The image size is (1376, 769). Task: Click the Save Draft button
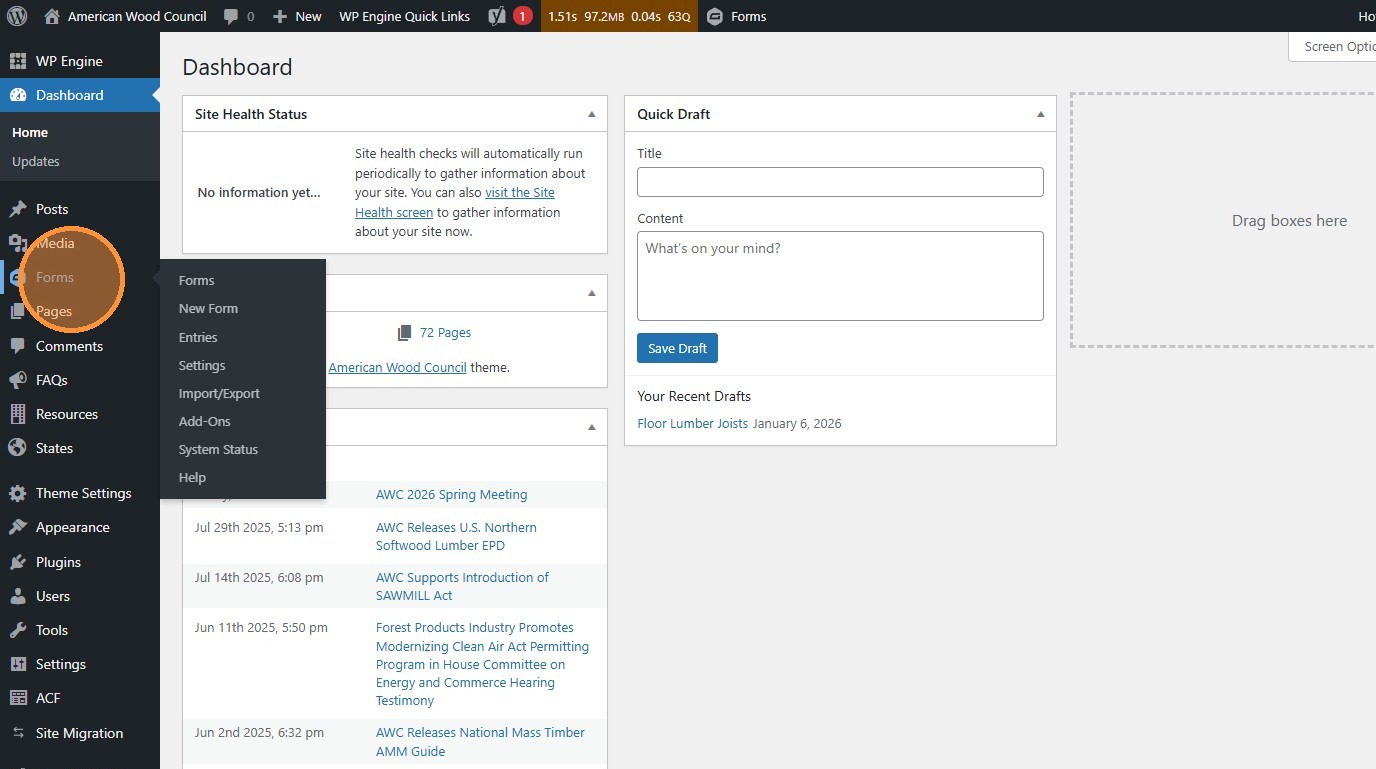coord(677,348)
